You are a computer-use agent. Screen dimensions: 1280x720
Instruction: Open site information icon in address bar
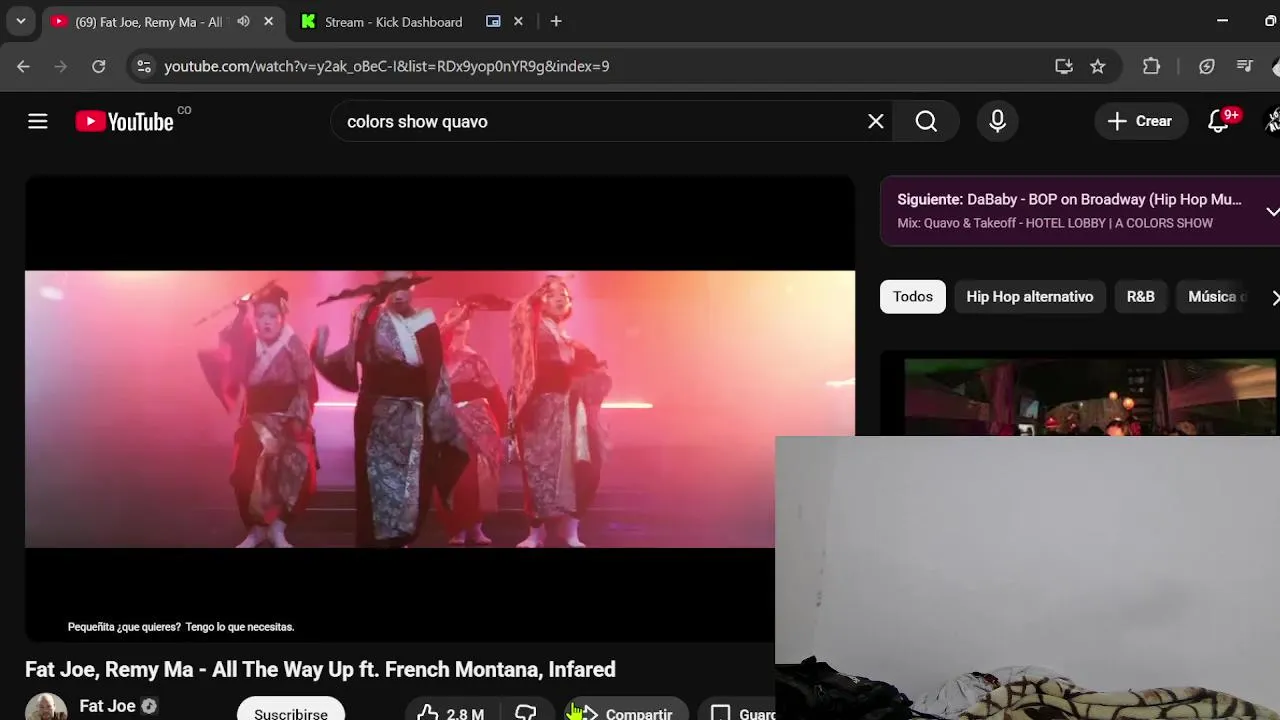(x=144, y=66)
